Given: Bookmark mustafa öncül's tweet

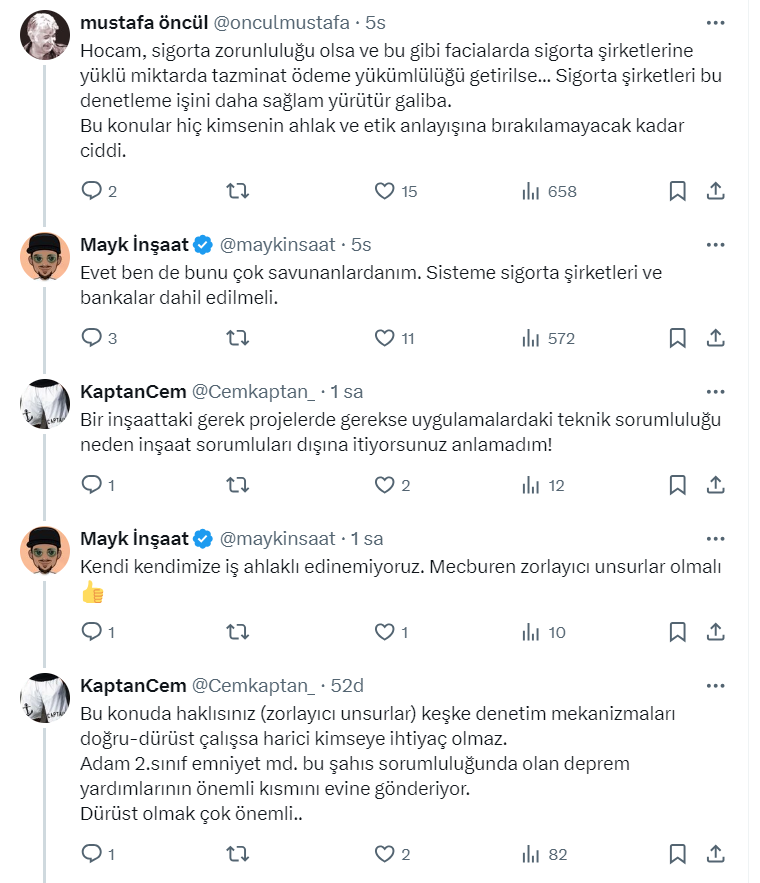Looking at the screenshot, I should pos(677,191).
